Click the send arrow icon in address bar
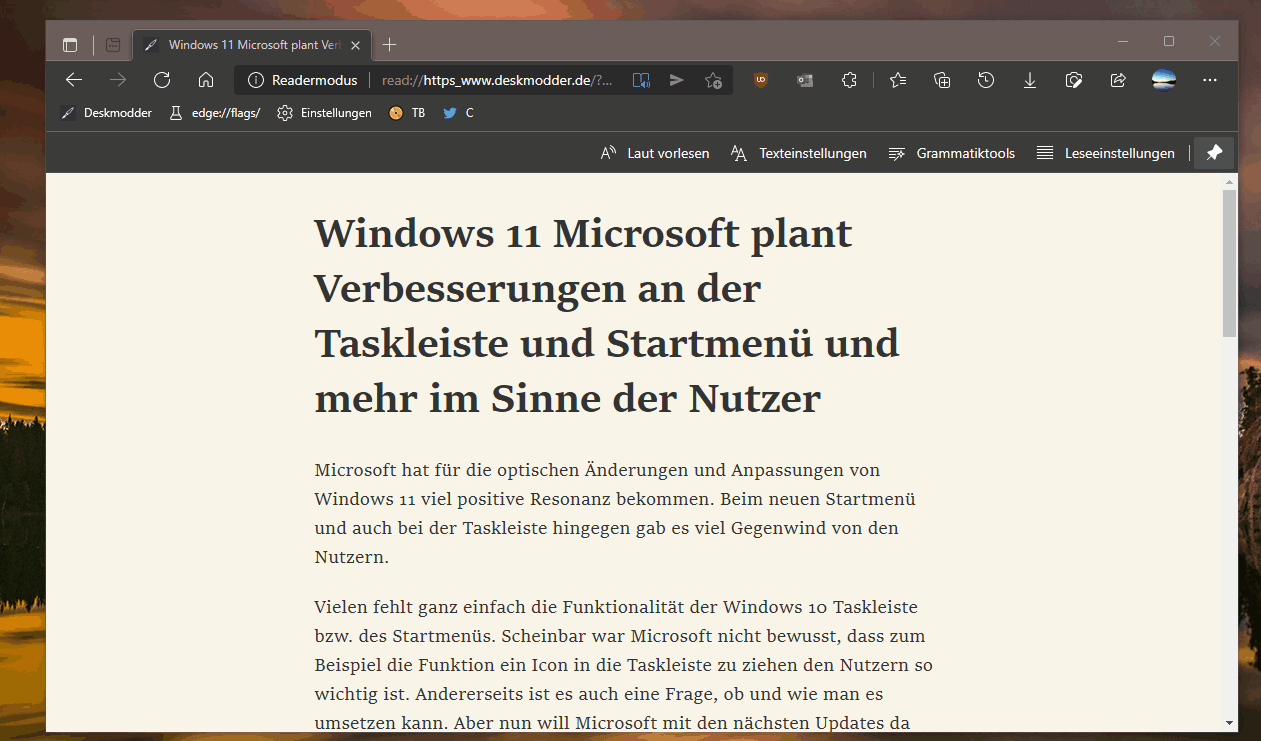Image resolution: width=1261 pixels, height=741 pixels. pyautogui.click(x=677, y=80)
